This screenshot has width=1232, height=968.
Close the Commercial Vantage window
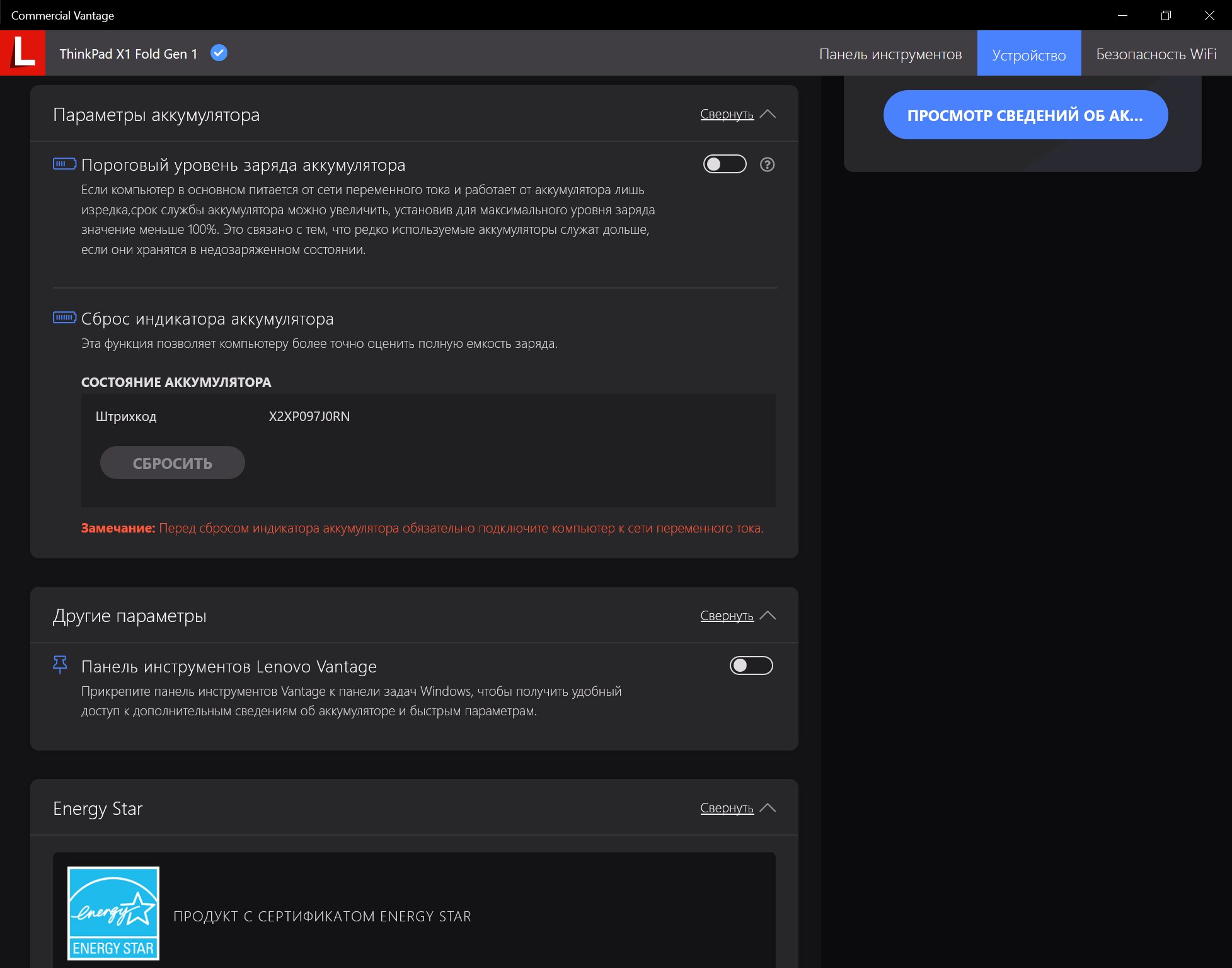point(1209,15)
